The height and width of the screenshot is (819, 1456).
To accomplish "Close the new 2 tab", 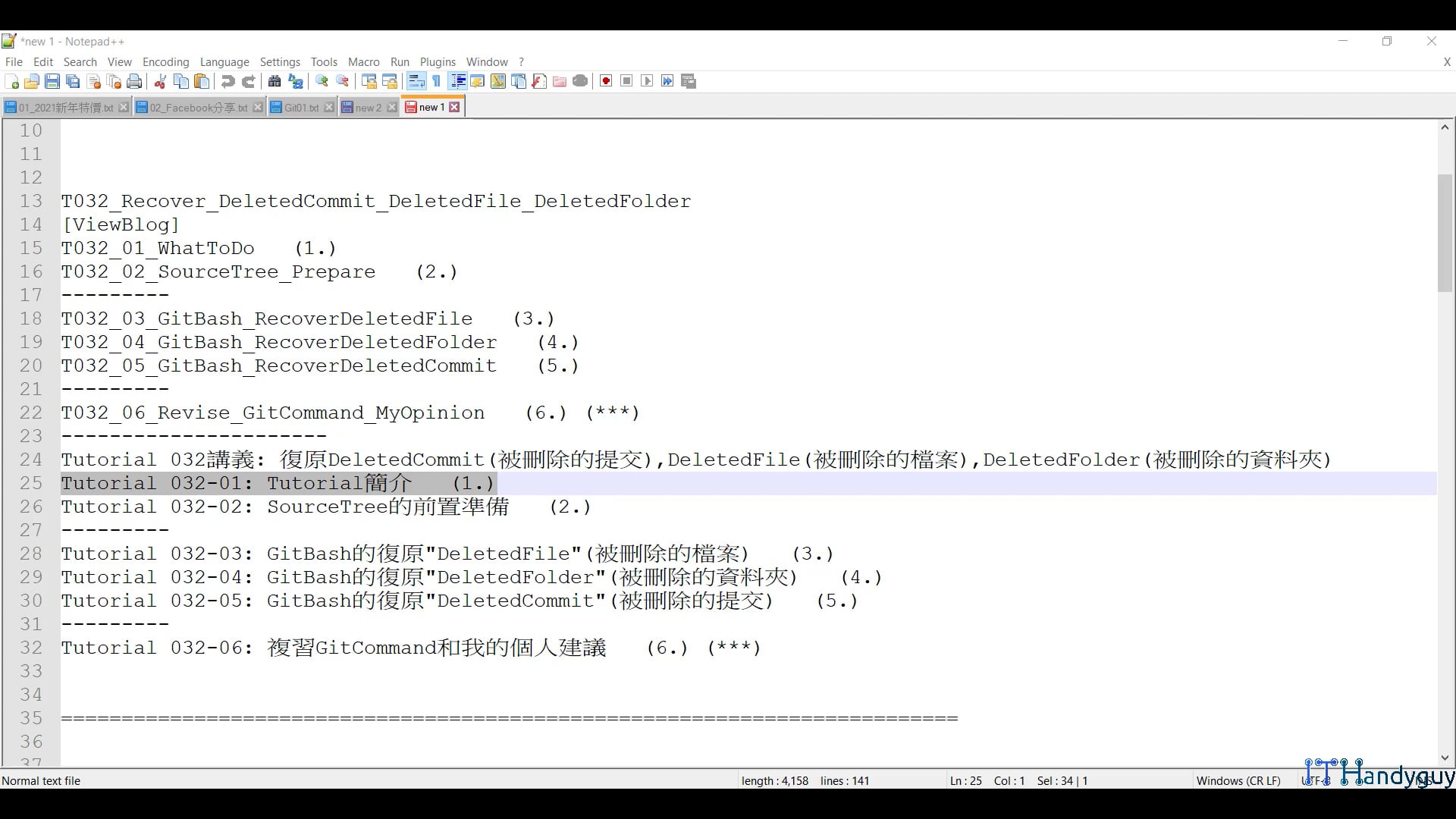I will (x=391, y=107).
